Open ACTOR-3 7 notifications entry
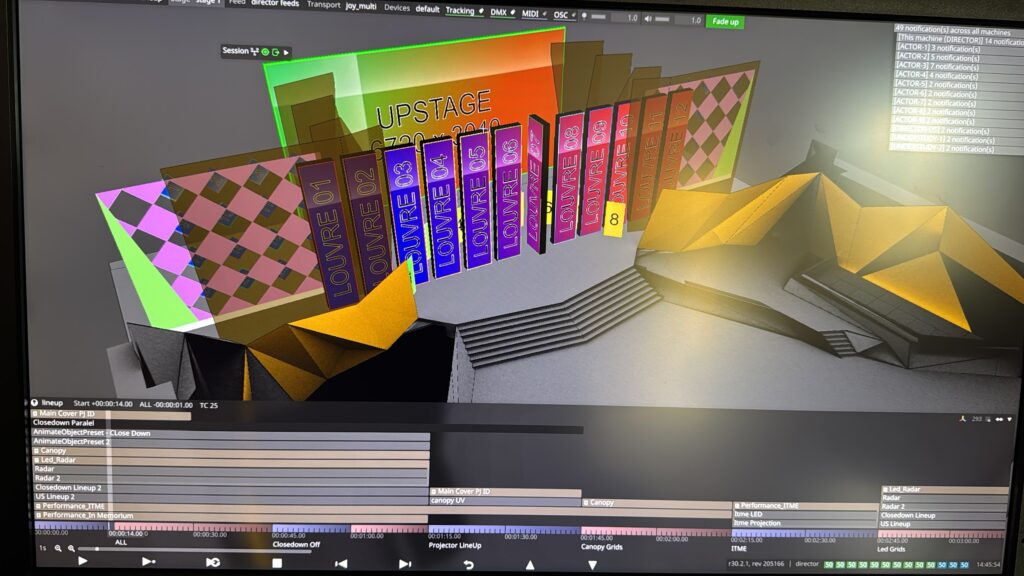Screen dimensions: 1024x576 pyautogui.click(x=938, y=66)
